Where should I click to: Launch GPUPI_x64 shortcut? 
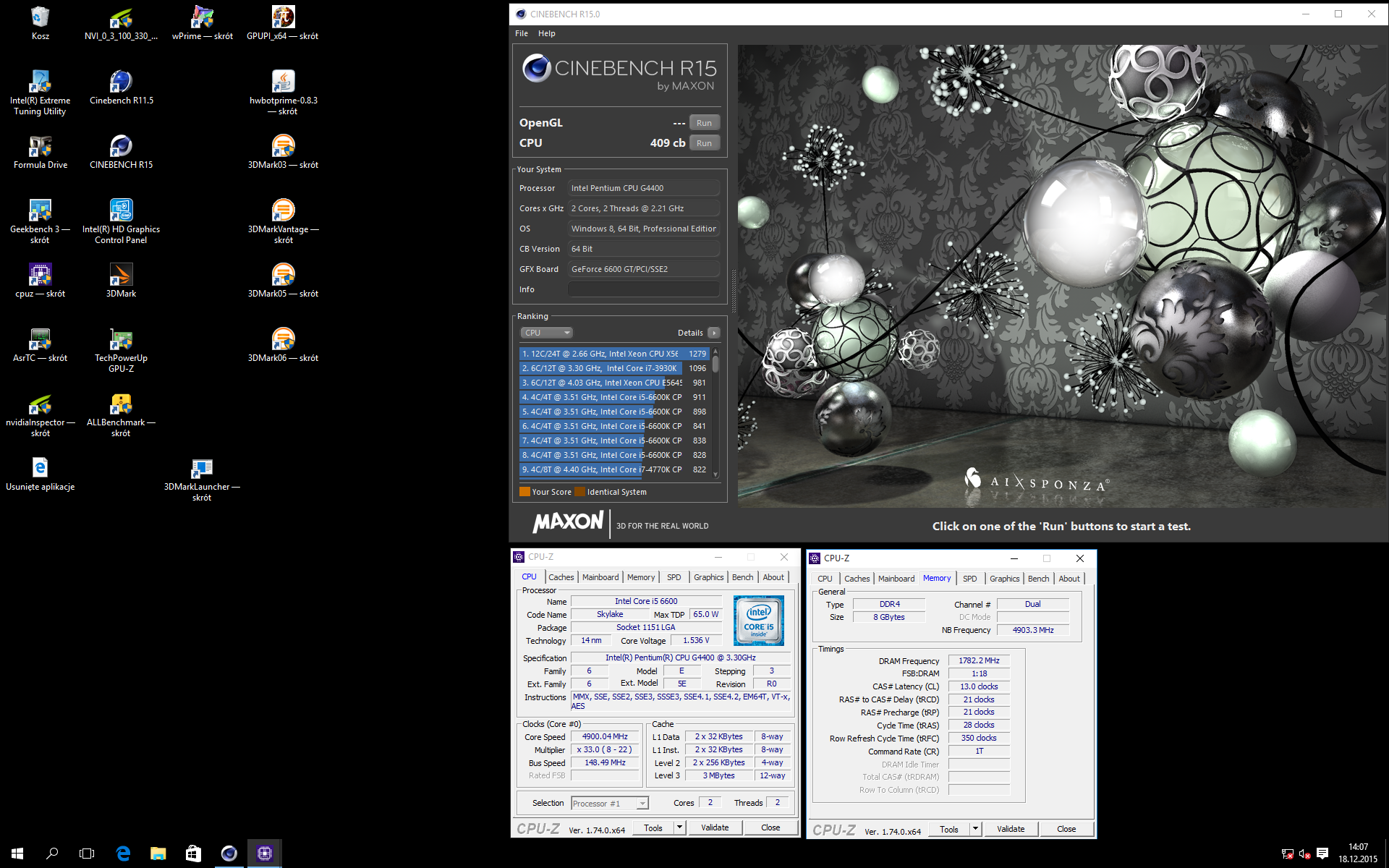tap(283, 22)
